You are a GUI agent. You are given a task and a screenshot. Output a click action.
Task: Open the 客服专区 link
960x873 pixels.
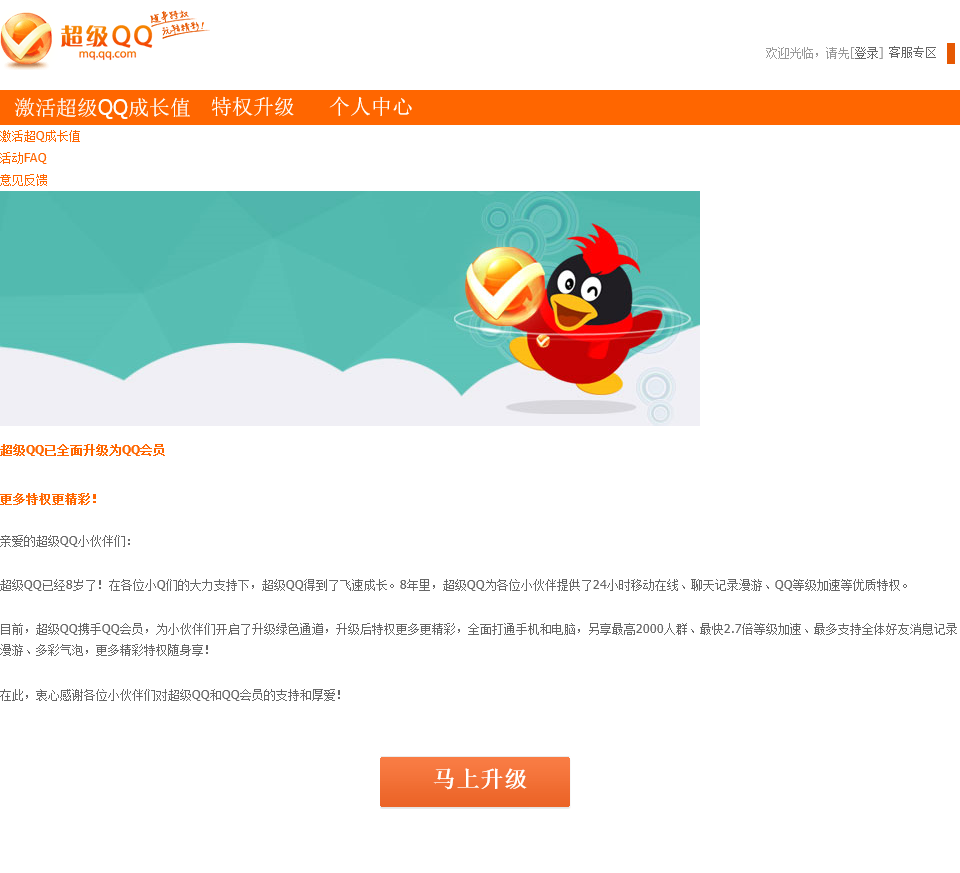(912, 53)
